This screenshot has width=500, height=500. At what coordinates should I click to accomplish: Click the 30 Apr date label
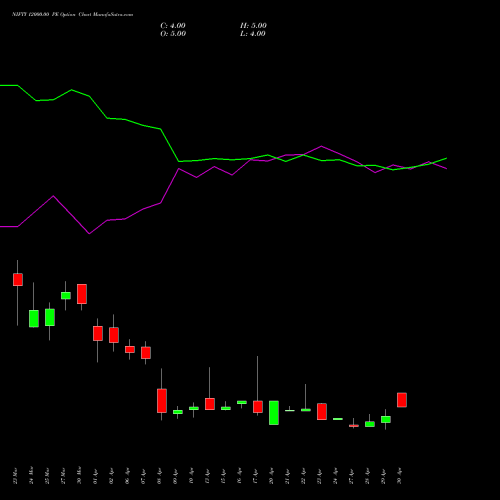399,476
